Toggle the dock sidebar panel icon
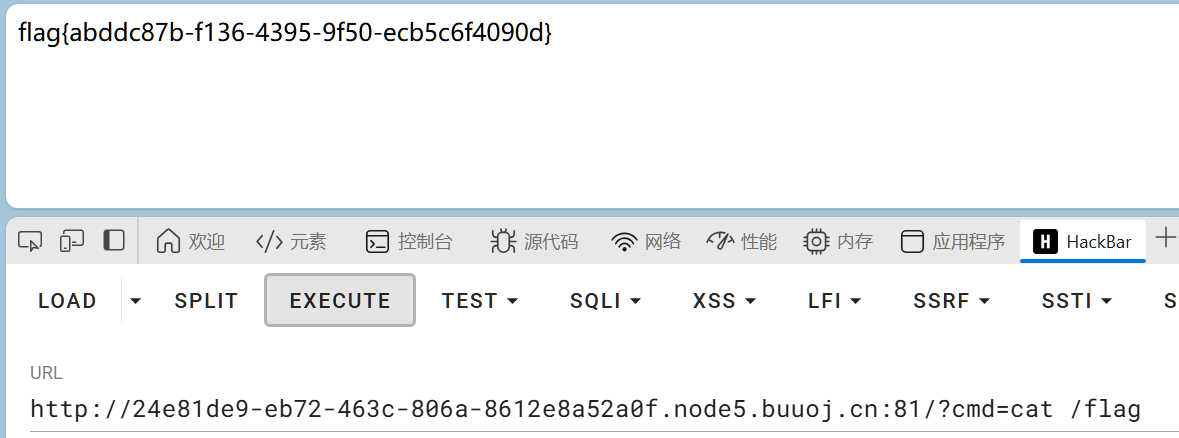This screenshot has width=1179, height=438. coord(114,241)
